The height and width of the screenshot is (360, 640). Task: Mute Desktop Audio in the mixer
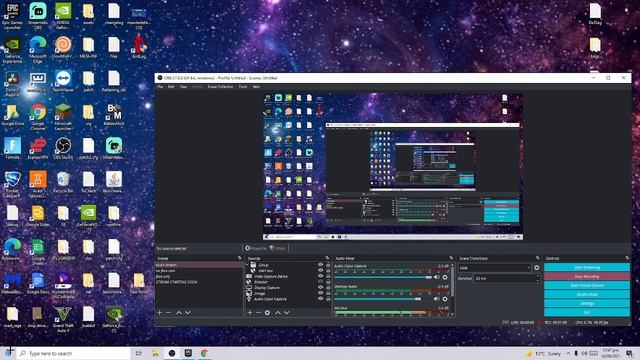[x=437, y=299]
